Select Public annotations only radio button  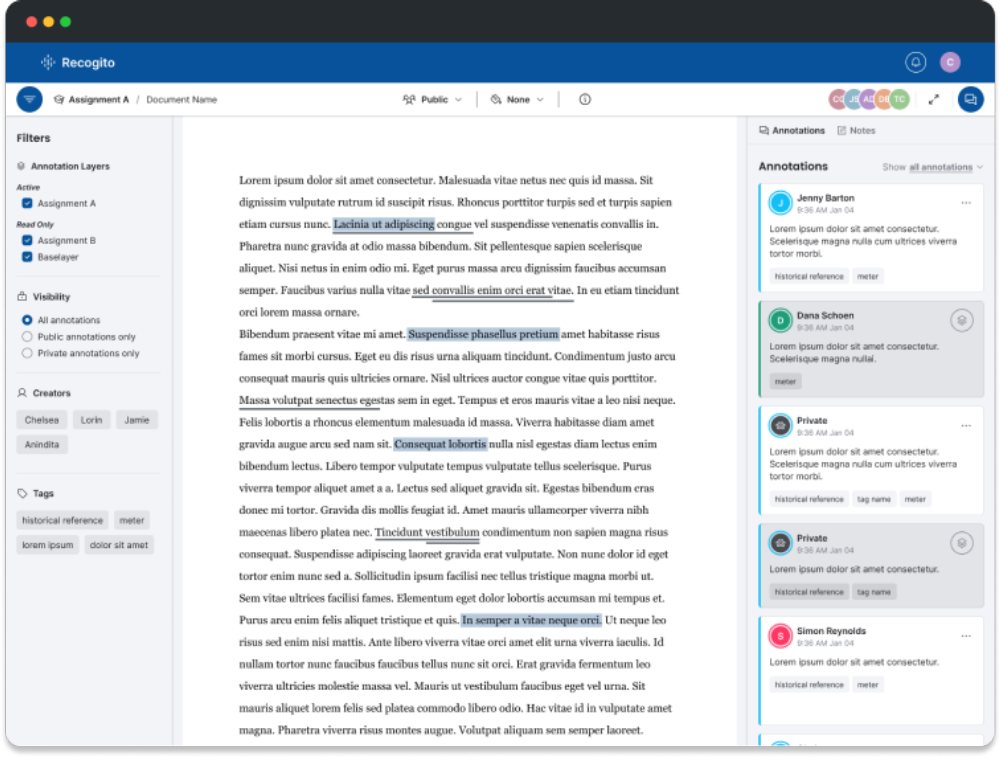tap(27, 337)
